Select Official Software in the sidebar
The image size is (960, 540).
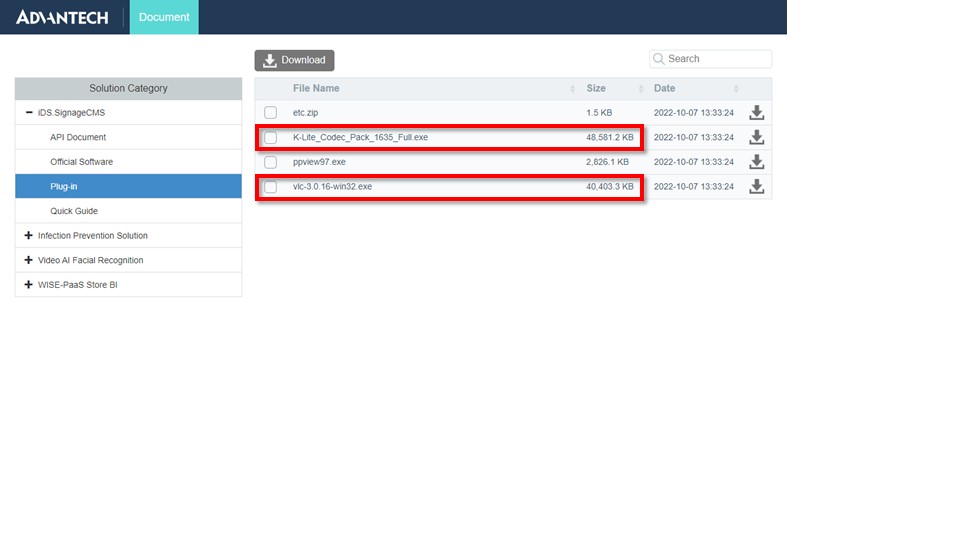81,162
